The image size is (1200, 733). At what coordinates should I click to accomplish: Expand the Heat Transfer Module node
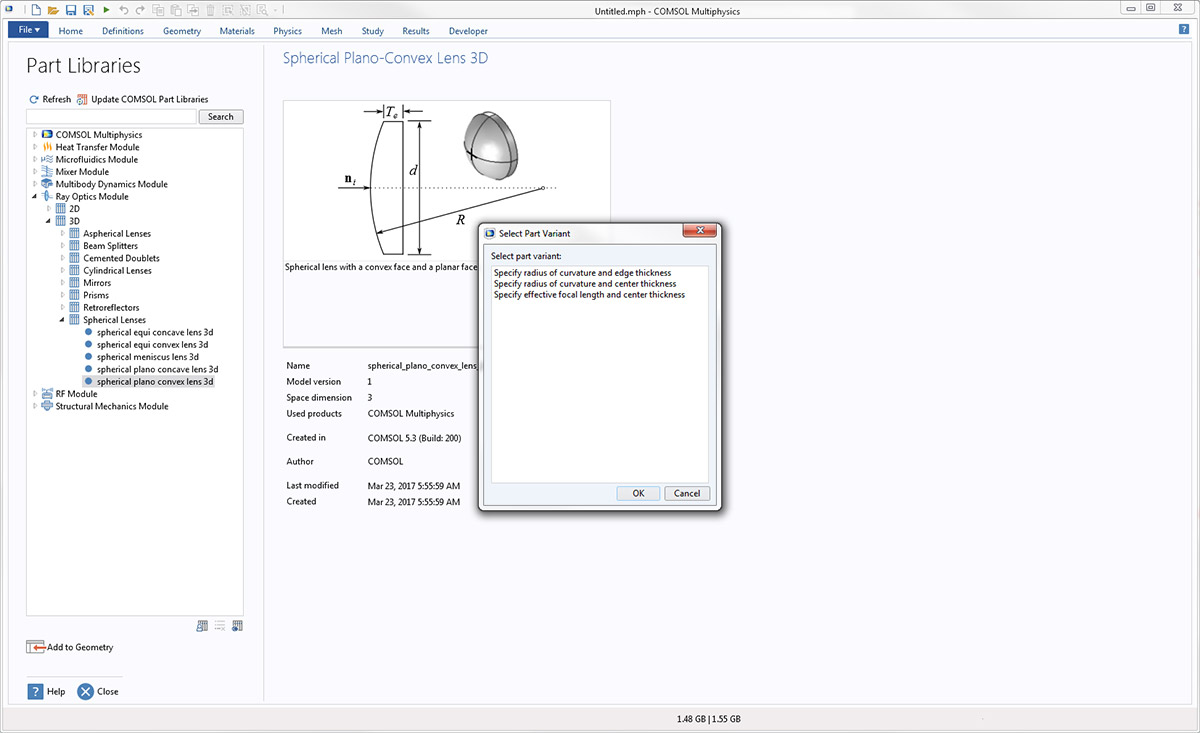[35, 147]
